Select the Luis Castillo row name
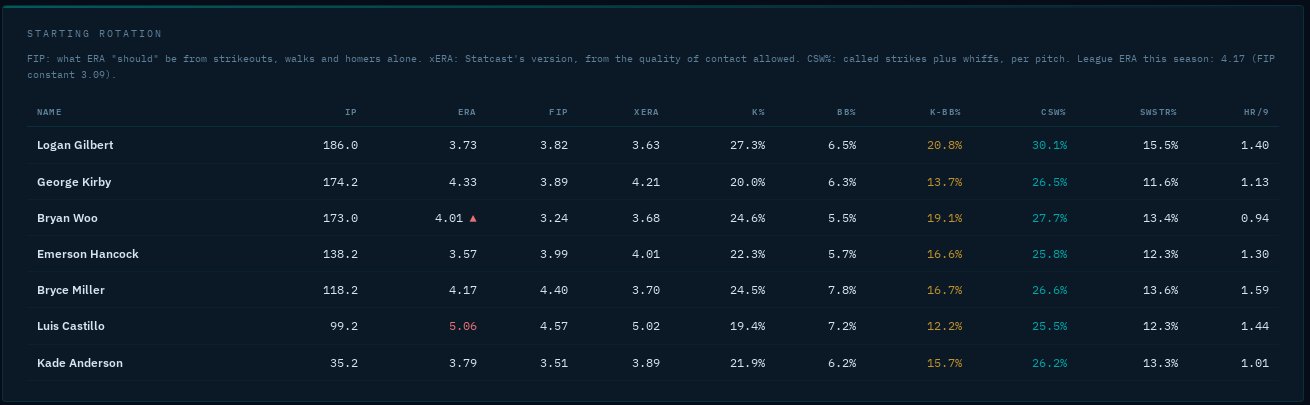Viewport: 1310px width, 405px height. point(71,326)
